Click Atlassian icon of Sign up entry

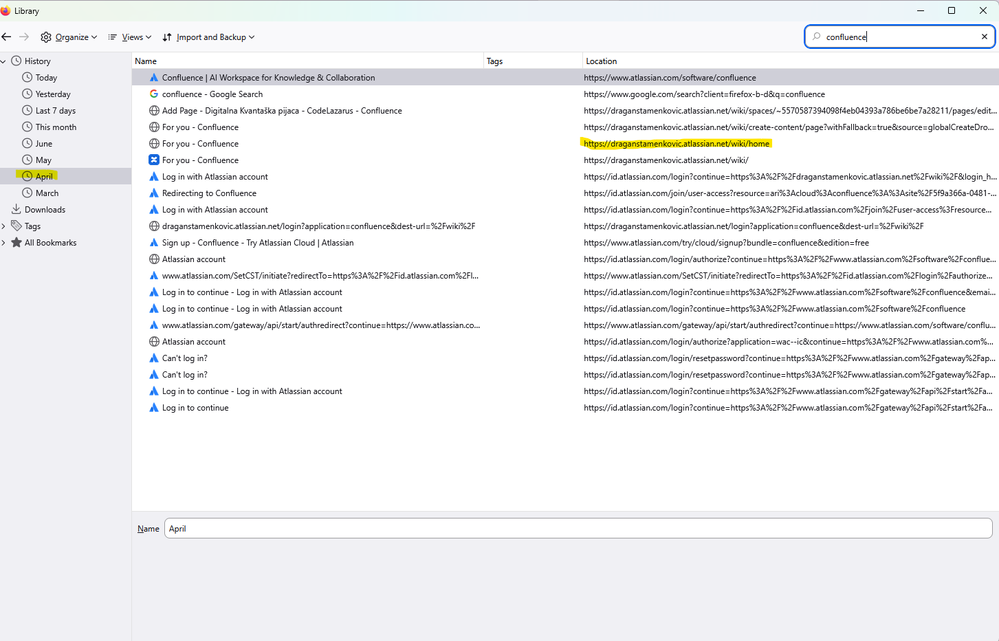coord(154,243)
